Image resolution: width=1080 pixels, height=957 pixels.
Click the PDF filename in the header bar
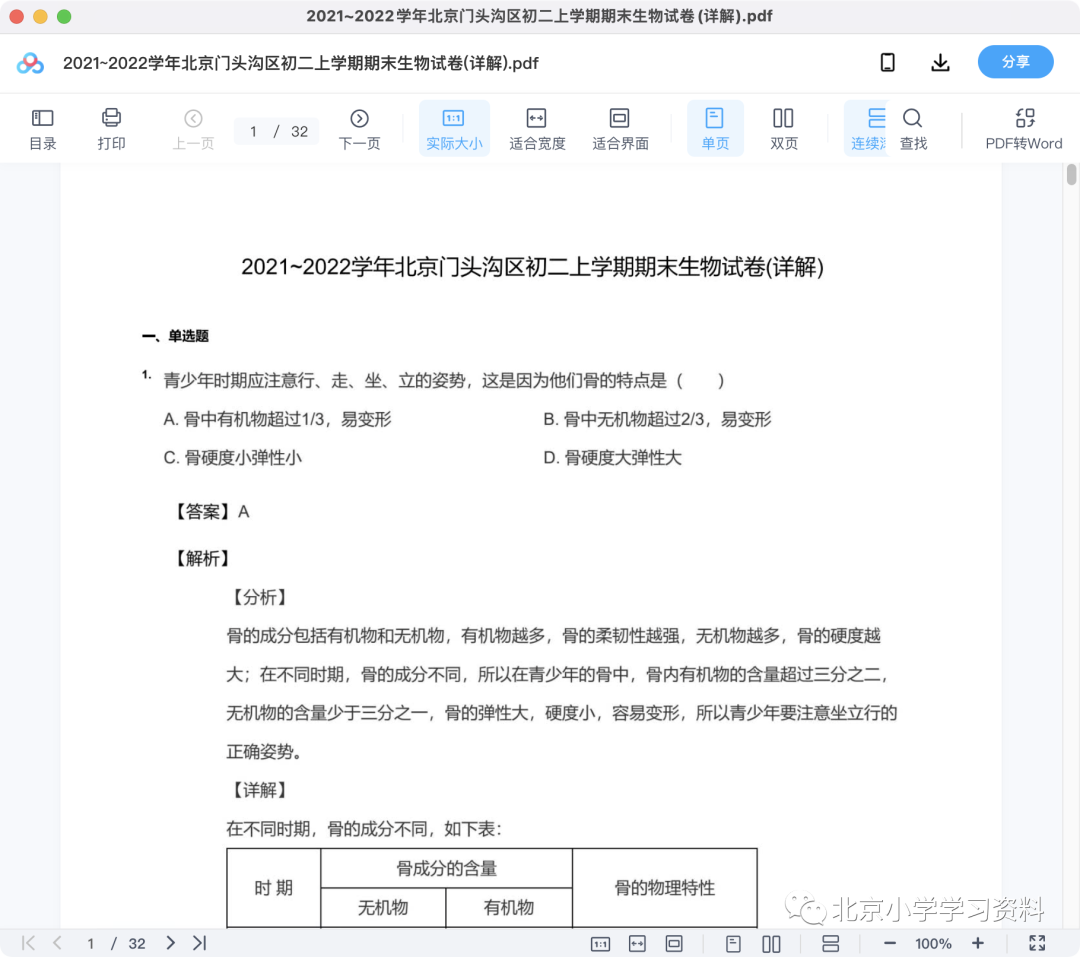(x=301, y=63)
